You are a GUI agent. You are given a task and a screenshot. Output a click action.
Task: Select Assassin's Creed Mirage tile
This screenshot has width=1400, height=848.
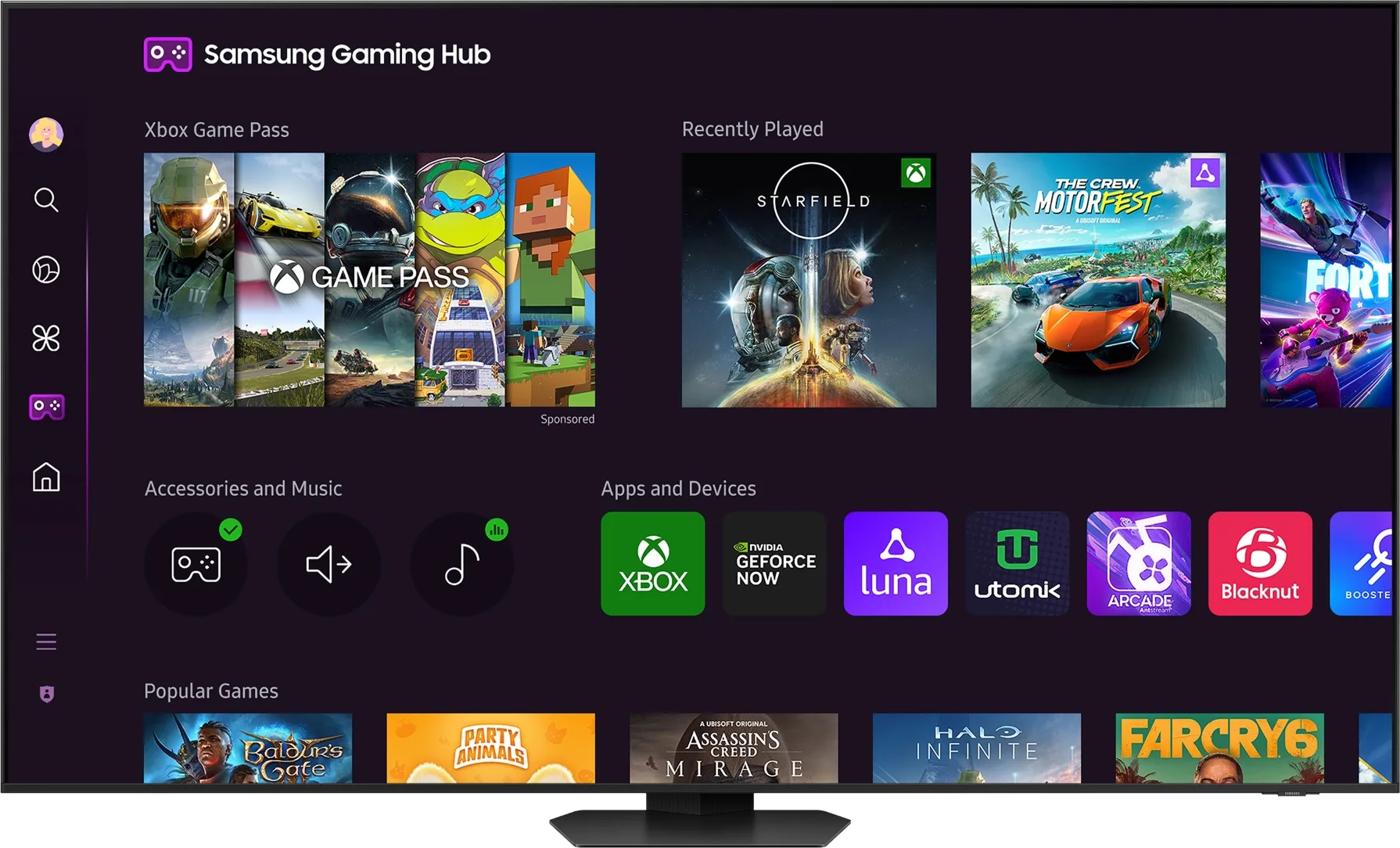click(x=734, y=748)
